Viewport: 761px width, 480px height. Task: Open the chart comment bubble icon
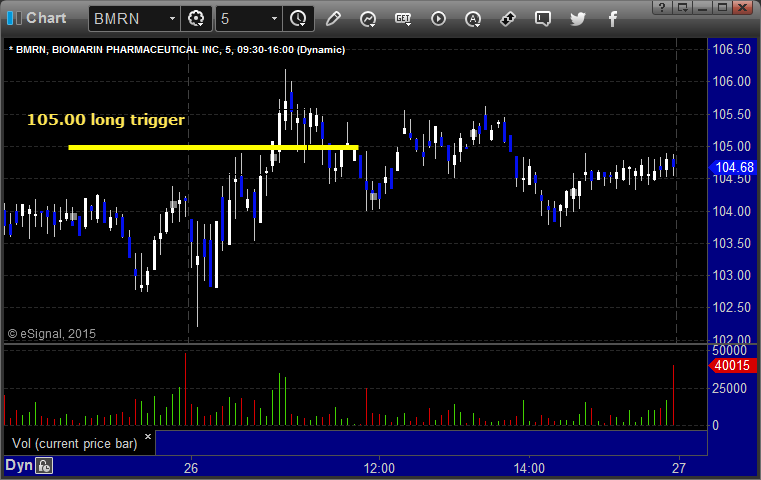543,19
